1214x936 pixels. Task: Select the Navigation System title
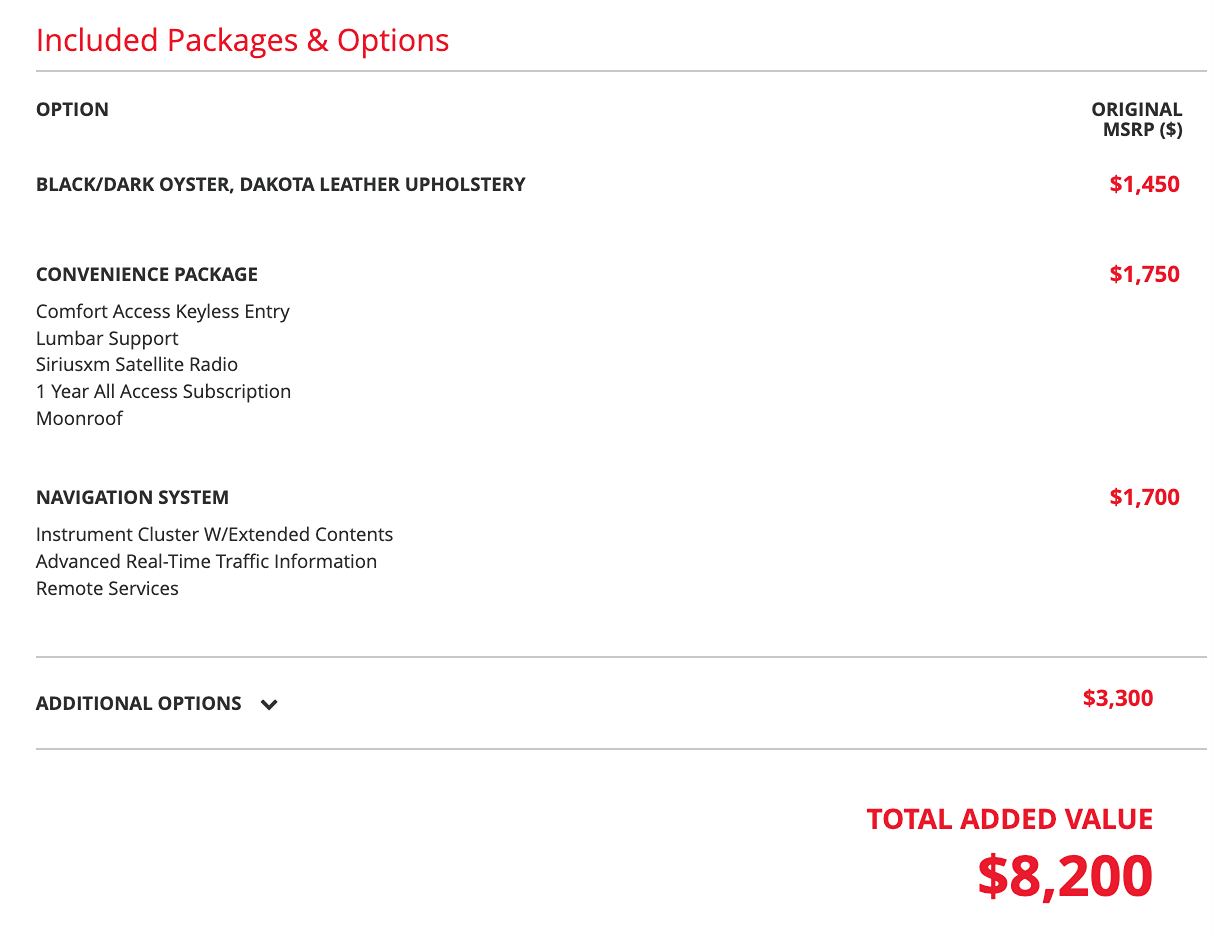coord(132,498)
